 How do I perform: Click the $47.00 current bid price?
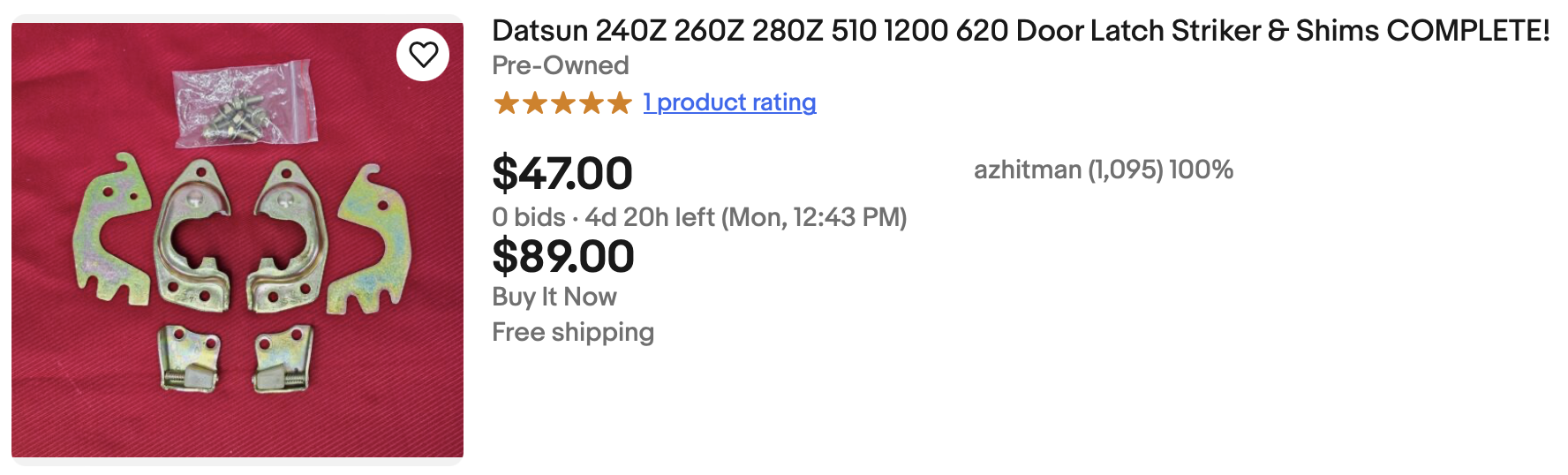click(x=562, y=173)
